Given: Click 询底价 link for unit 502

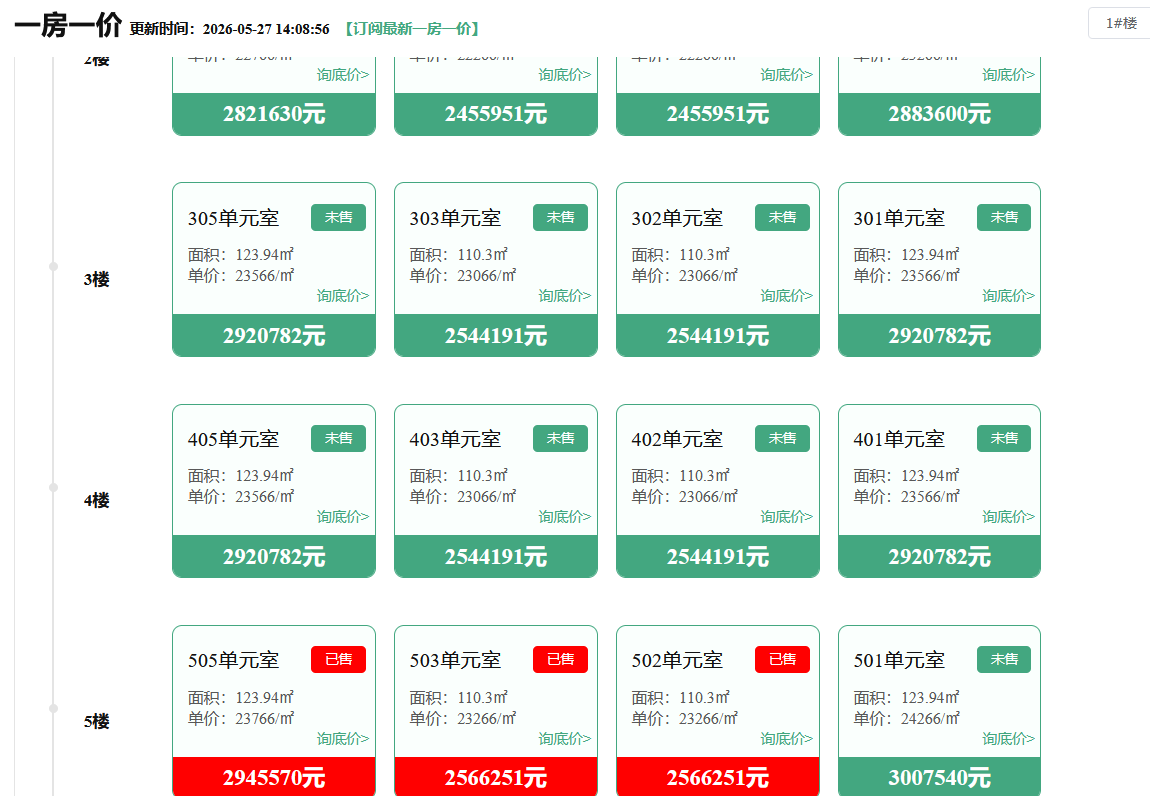Looking at the screenshot, I should 786,738.
